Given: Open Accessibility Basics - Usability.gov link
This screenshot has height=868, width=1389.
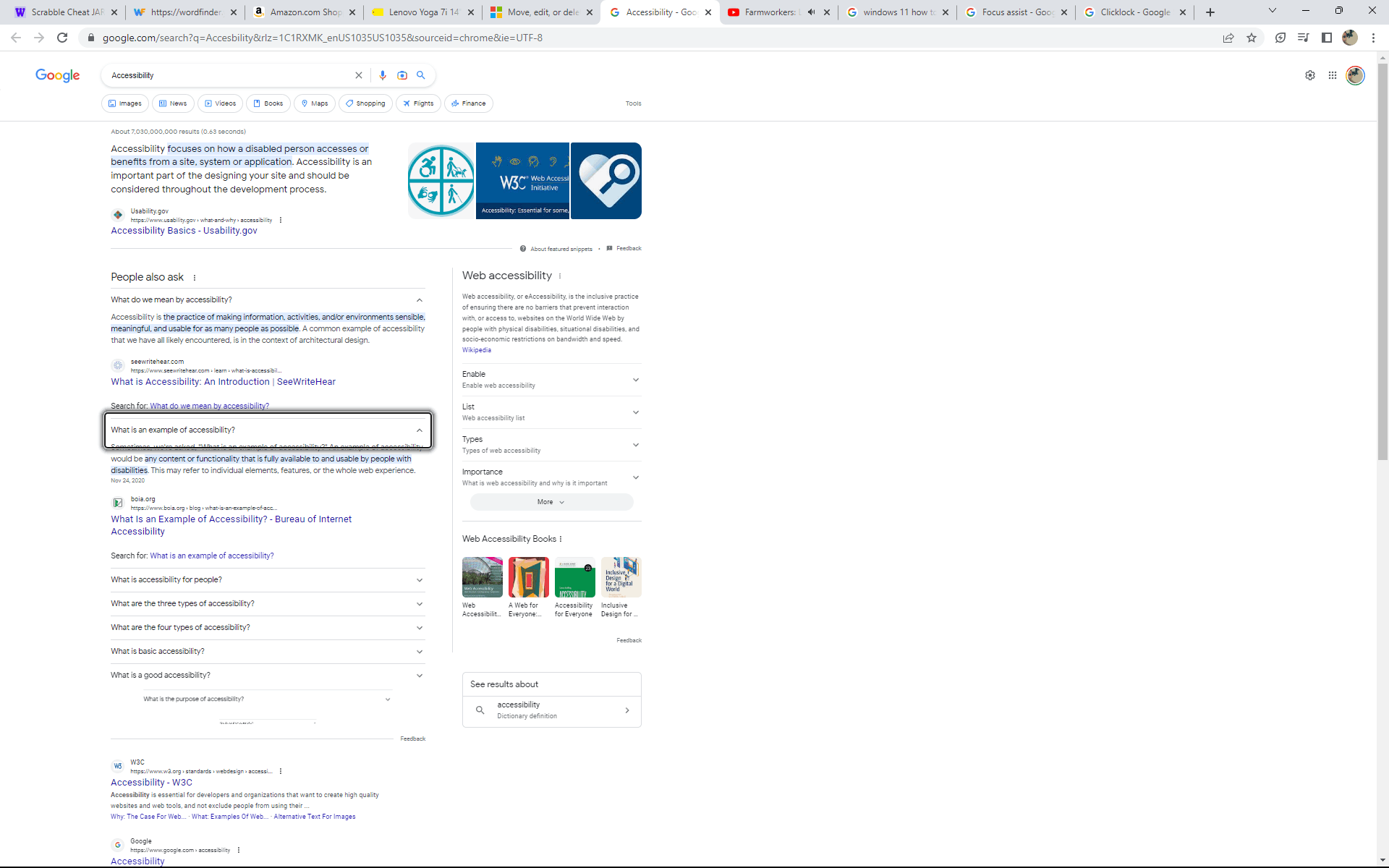Looking at the screenshot, I should tap(184, 231).
